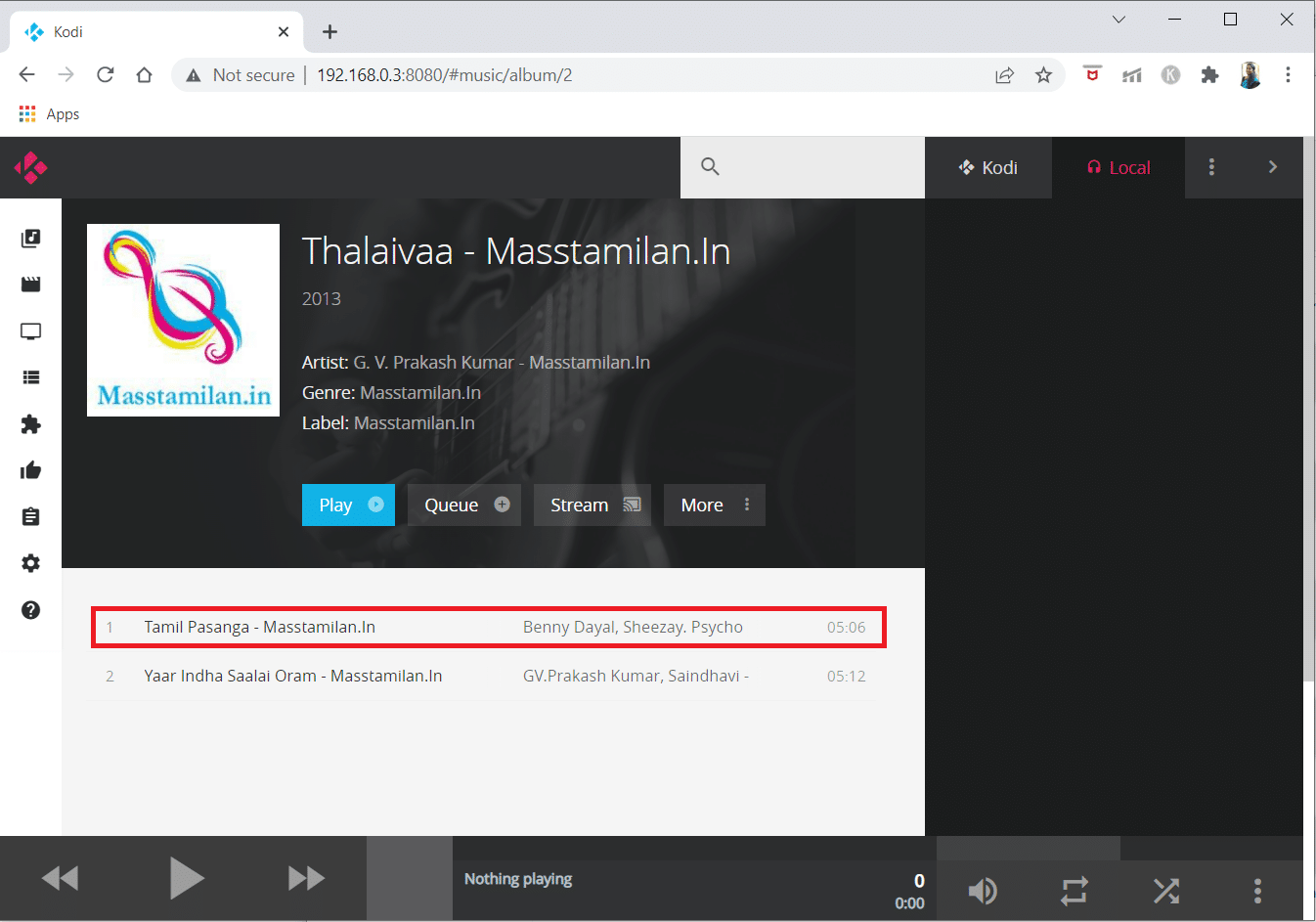Switch to the Local playlist tab
1316x922 pixels.
click(x=1119, y=167)
